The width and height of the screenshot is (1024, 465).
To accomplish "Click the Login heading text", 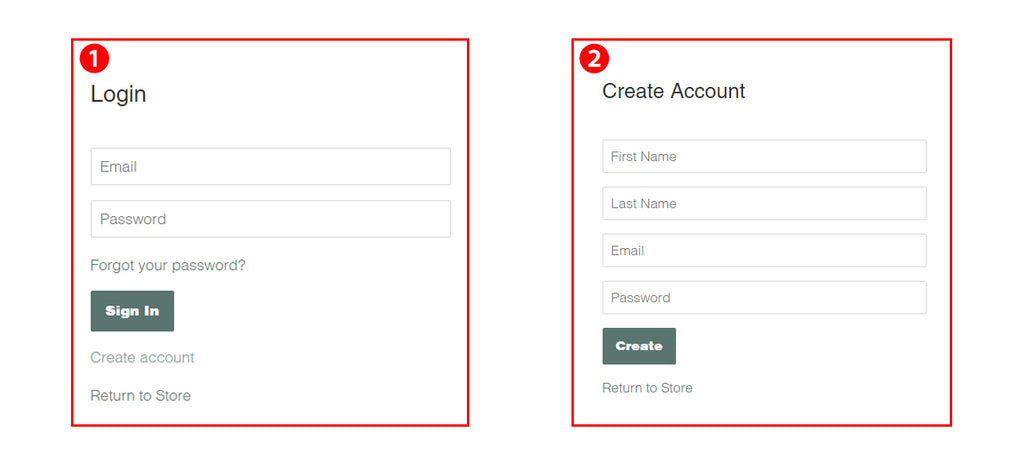I will 118,95.
